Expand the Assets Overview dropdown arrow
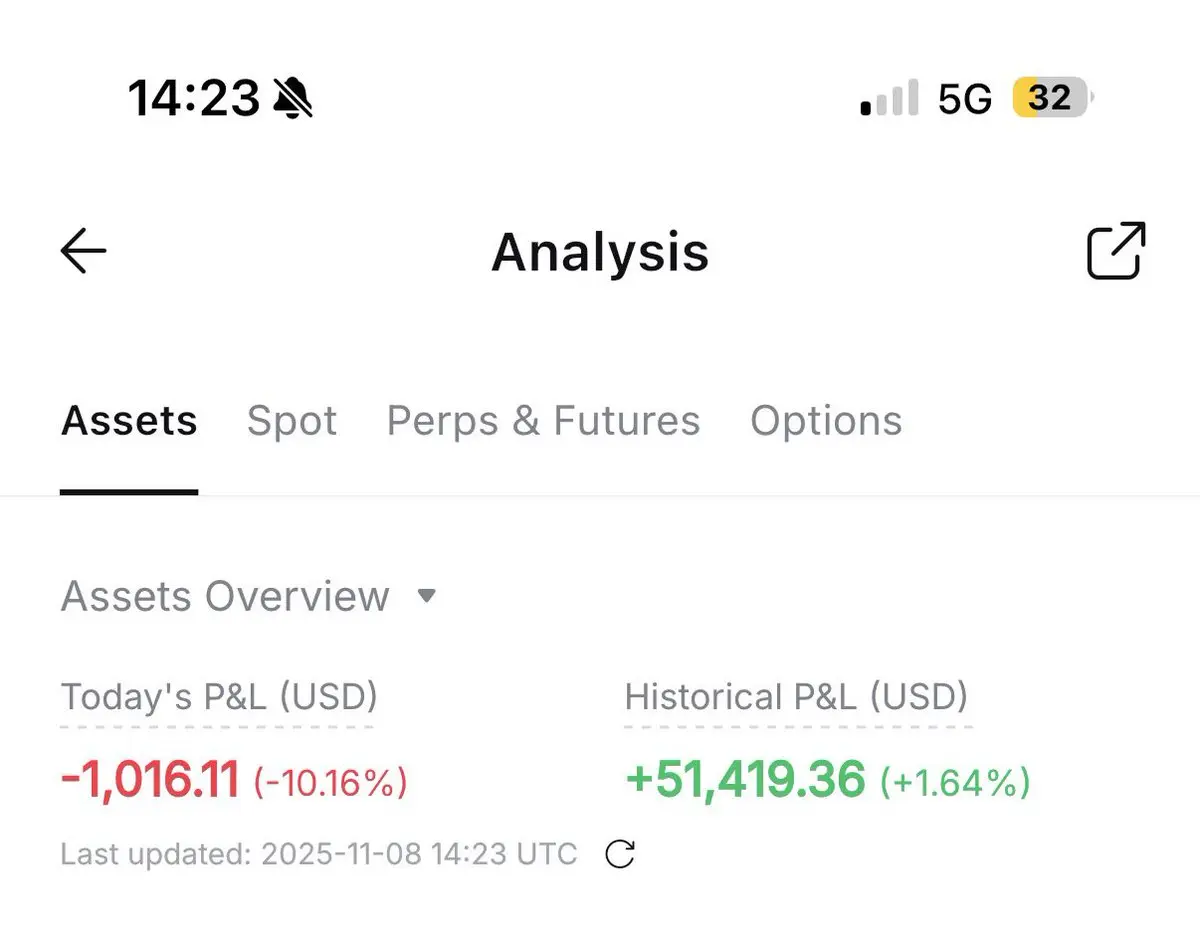This screenshot has height=938, width=1200. point(426,596)
